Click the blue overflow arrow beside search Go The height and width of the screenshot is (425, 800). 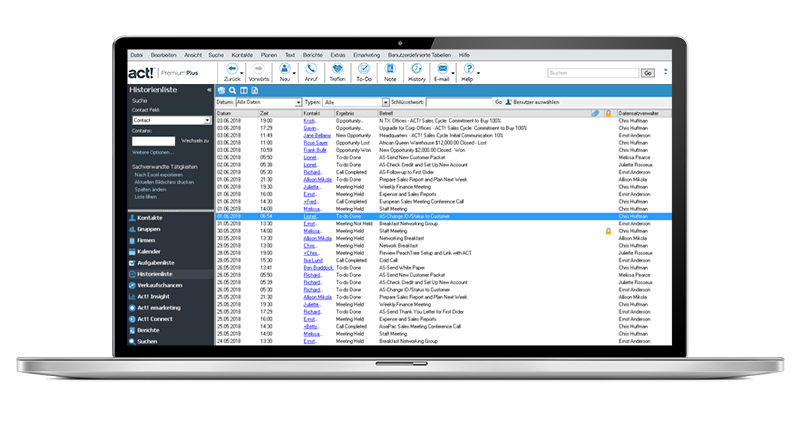pyautogui.click(x=665, y=72)
